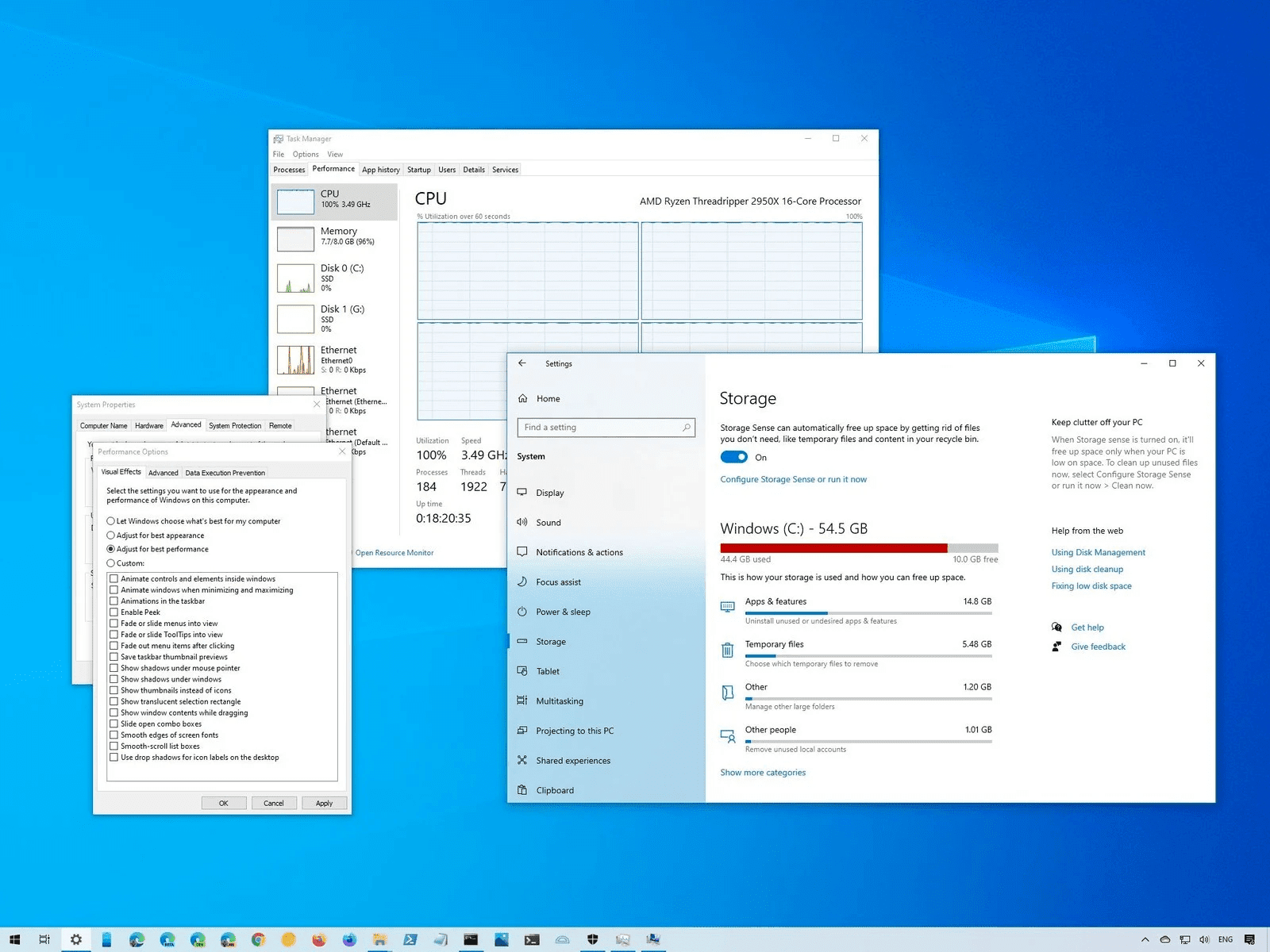Enable the Show shadows under windows checkbox
Screen dimensions: 1270x952
click(x=115, y=679)
